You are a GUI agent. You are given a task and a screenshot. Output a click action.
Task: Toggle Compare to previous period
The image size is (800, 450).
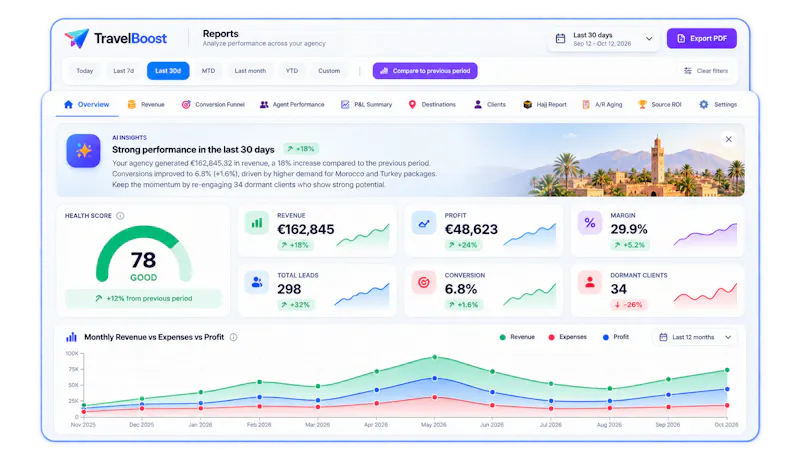pos(425,71)
